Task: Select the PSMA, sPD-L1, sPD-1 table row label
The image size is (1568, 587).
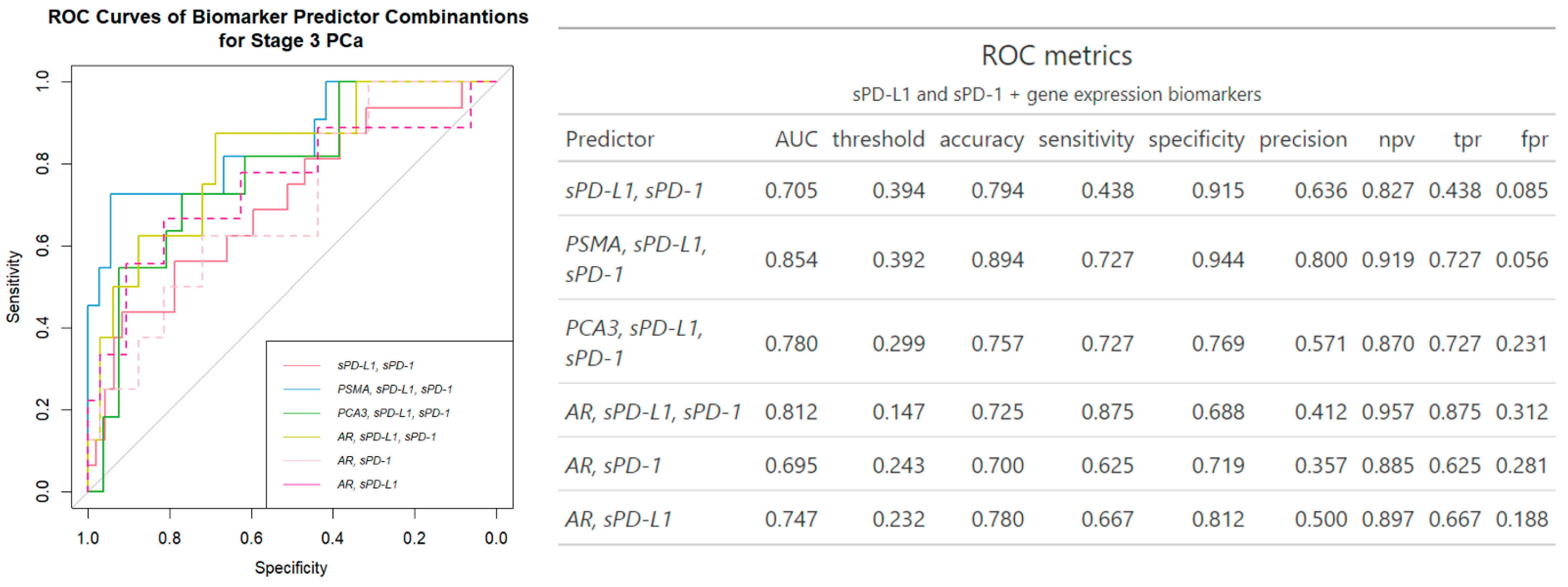Action: tap(635, 259)
